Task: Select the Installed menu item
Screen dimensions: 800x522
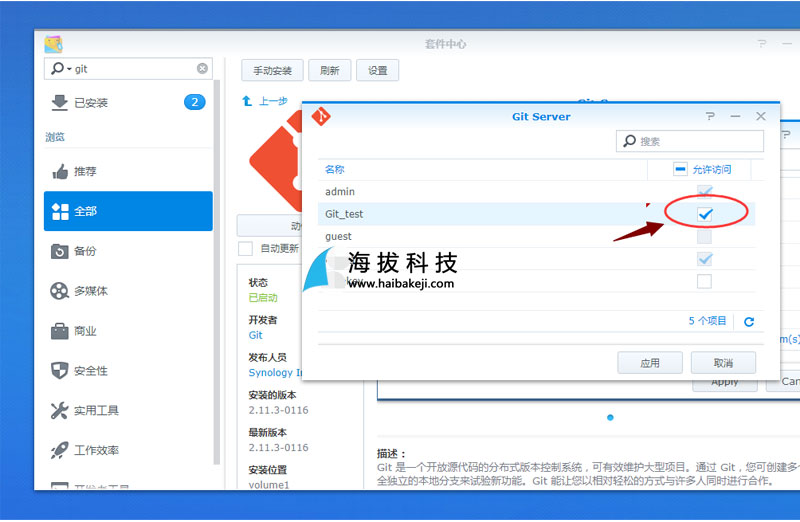Action: pos(128,103)
